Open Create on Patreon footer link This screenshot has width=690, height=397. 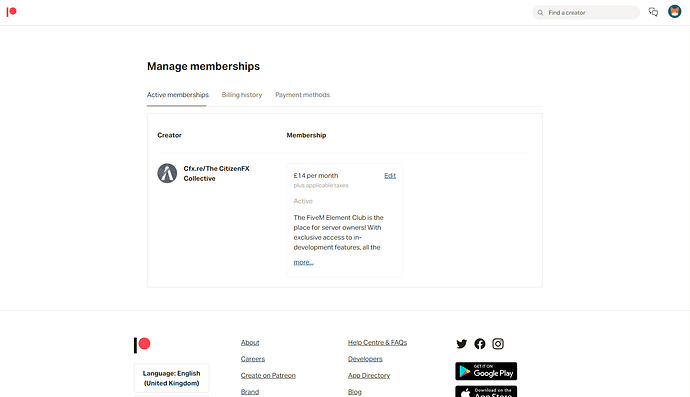(268, 375)
